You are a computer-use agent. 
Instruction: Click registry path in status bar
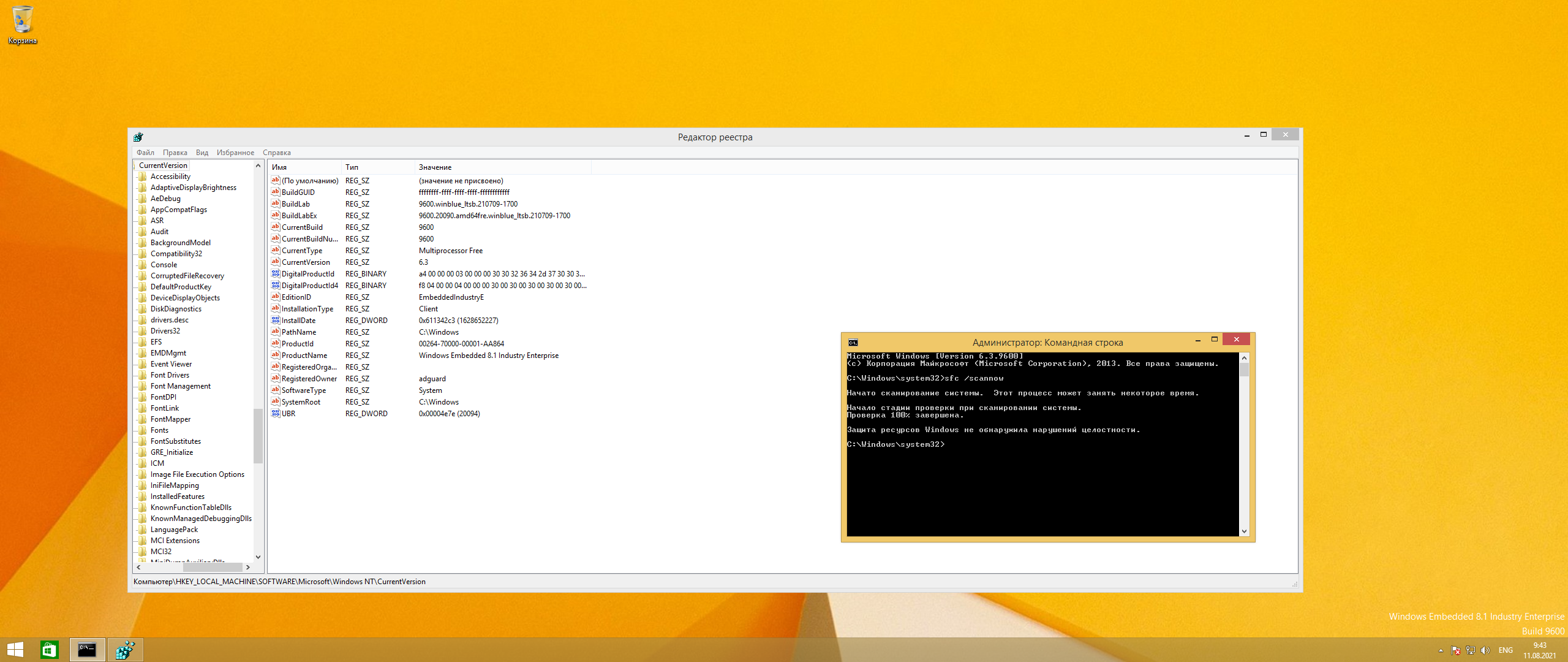coord(279,582)
